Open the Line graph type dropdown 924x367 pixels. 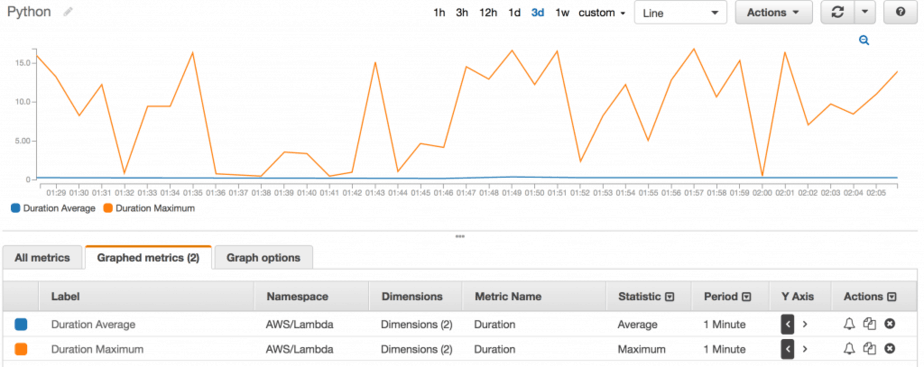pyautogui.click(x=681, y=12)
